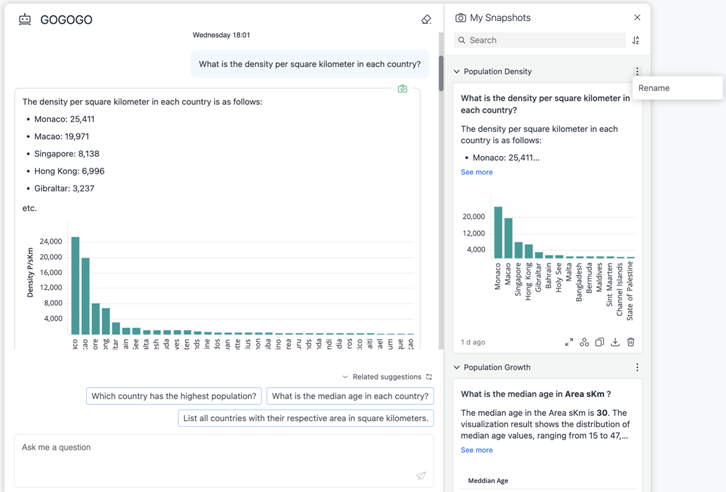The width and height of the screenshot is (726, 492).
Task: Close the My Snapshots panel
Action: tap(637, 18)
